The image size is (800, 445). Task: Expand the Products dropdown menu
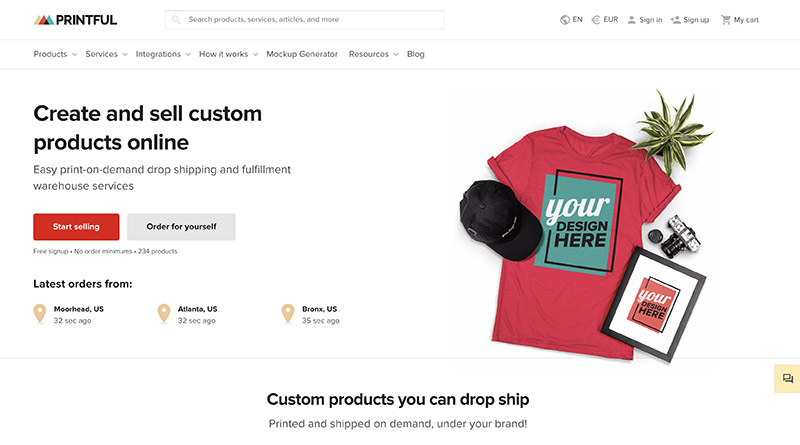[55, 54]
